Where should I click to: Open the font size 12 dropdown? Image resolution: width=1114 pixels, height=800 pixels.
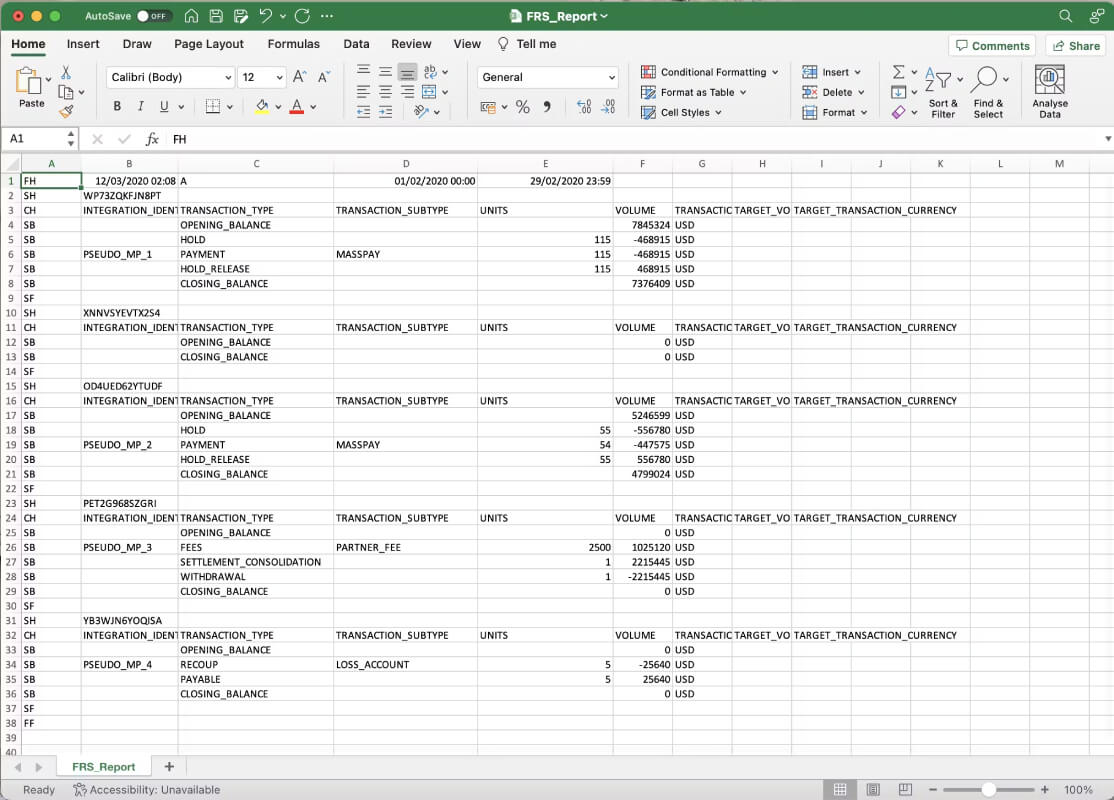point(279,77)
